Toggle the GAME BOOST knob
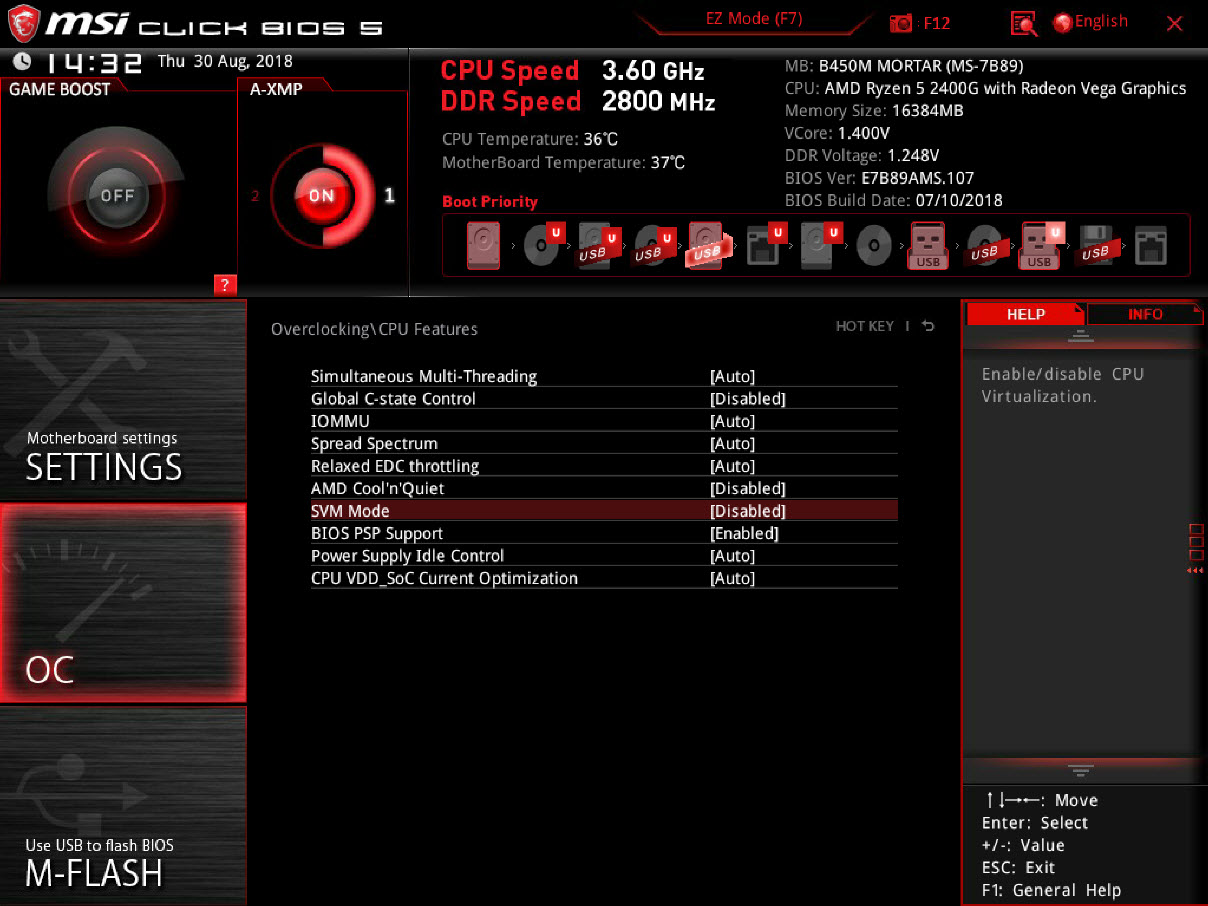The width and height of the screenshot is (1208, 906). 117,195
